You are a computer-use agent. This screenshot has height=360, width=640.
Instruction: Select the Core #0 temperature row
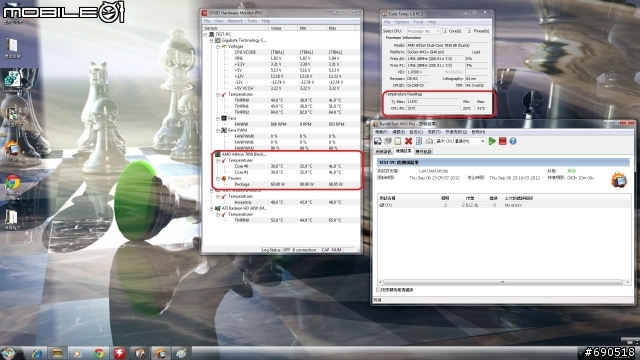[282, 166]
